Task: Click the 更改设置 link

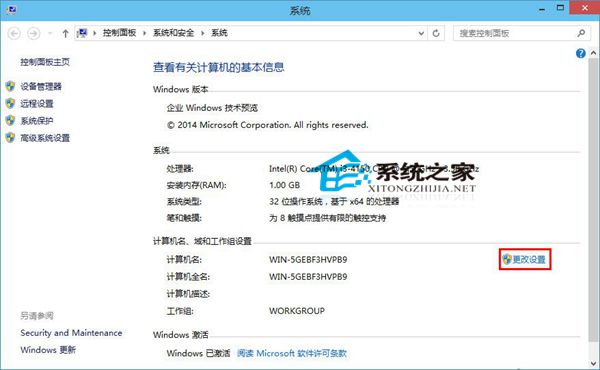Action: [529, 259]
